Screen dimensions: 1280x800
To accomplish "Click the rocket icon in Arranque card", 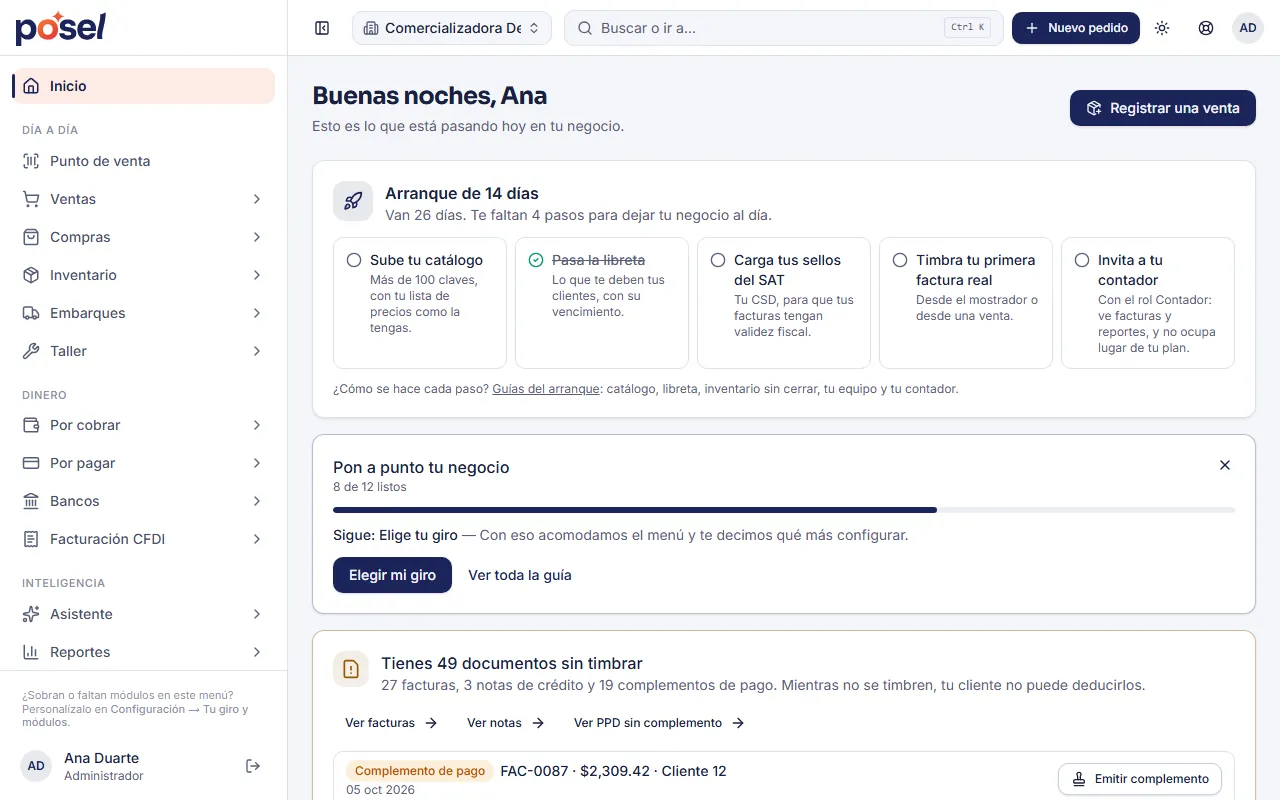I will tap(353, 201).
